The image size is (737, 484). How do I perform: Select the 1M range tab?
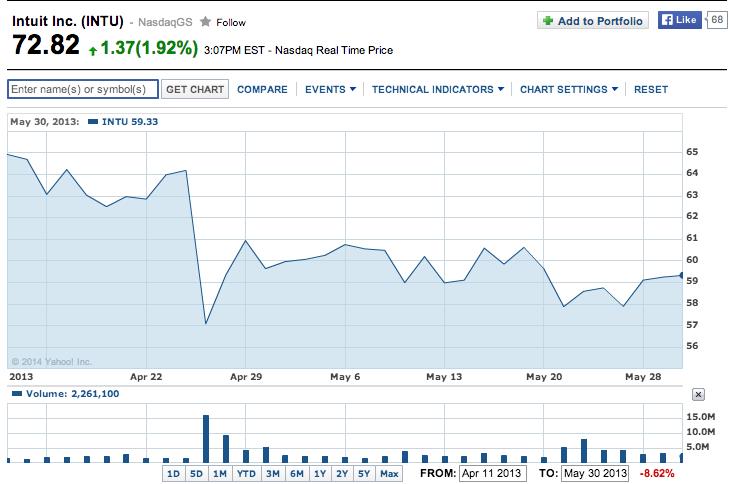coord(220,474)
